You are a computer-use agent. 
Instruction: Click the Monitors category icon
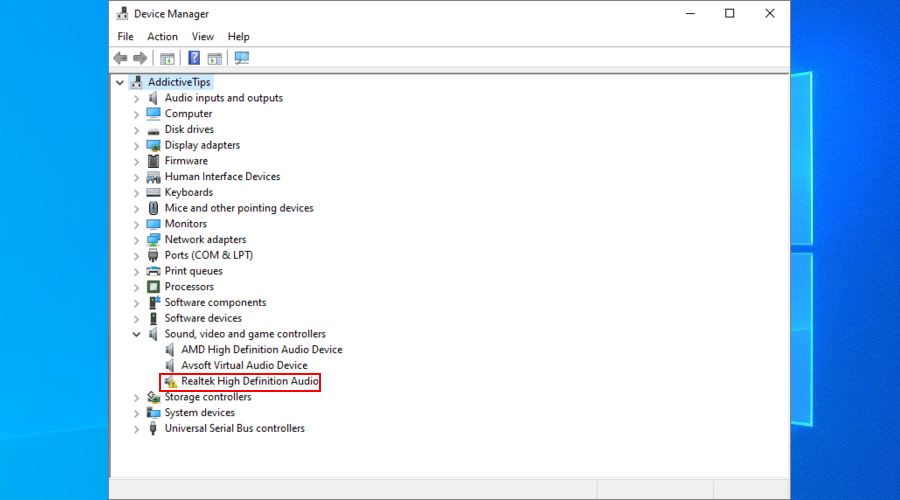tap(153, 224)
